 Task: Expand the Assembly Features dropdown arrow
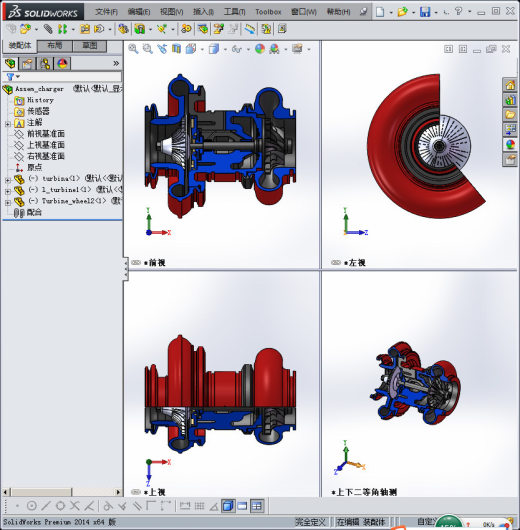150,30
